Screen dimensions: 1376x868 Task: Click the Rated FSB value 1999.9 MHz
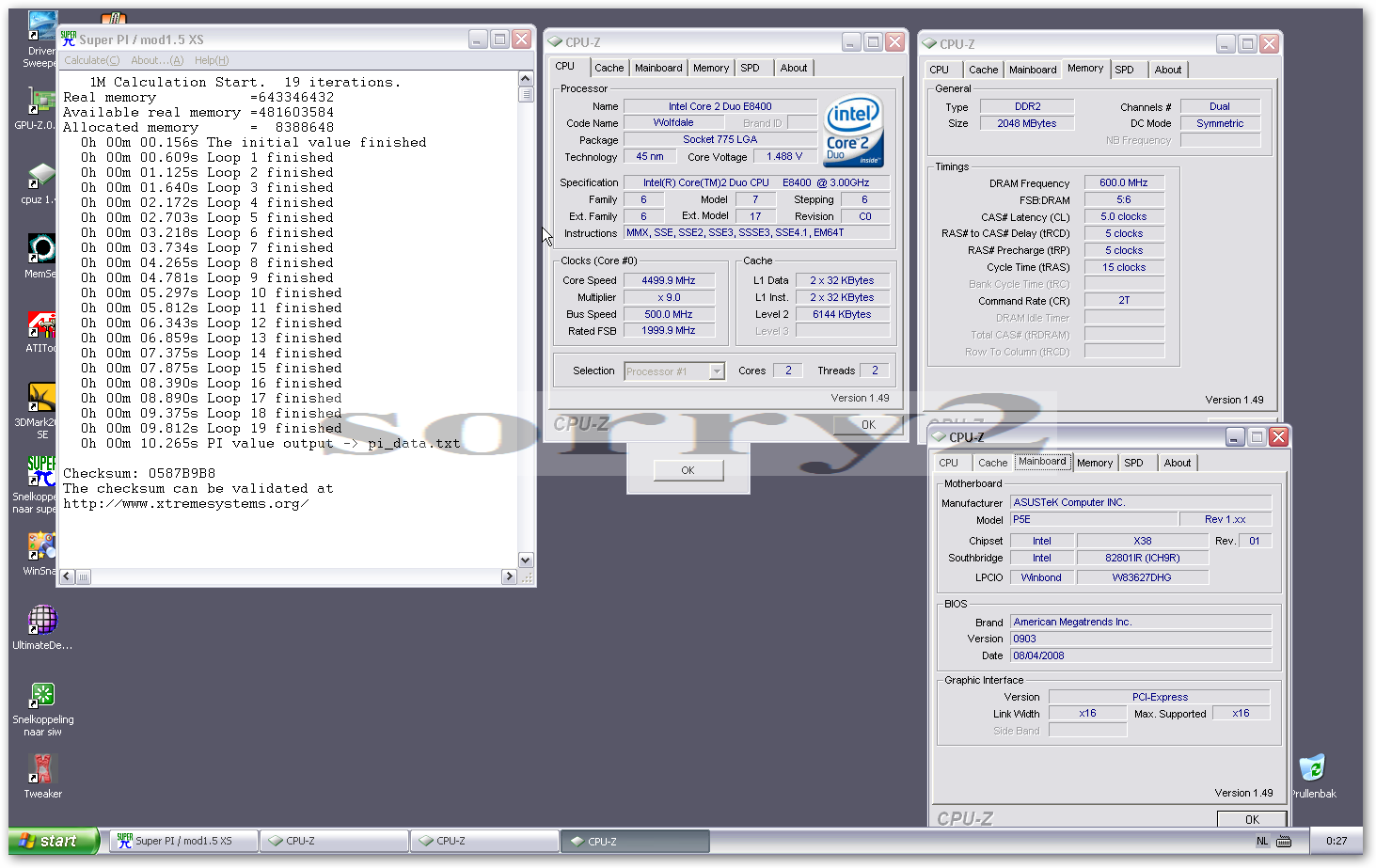(669, 331)
